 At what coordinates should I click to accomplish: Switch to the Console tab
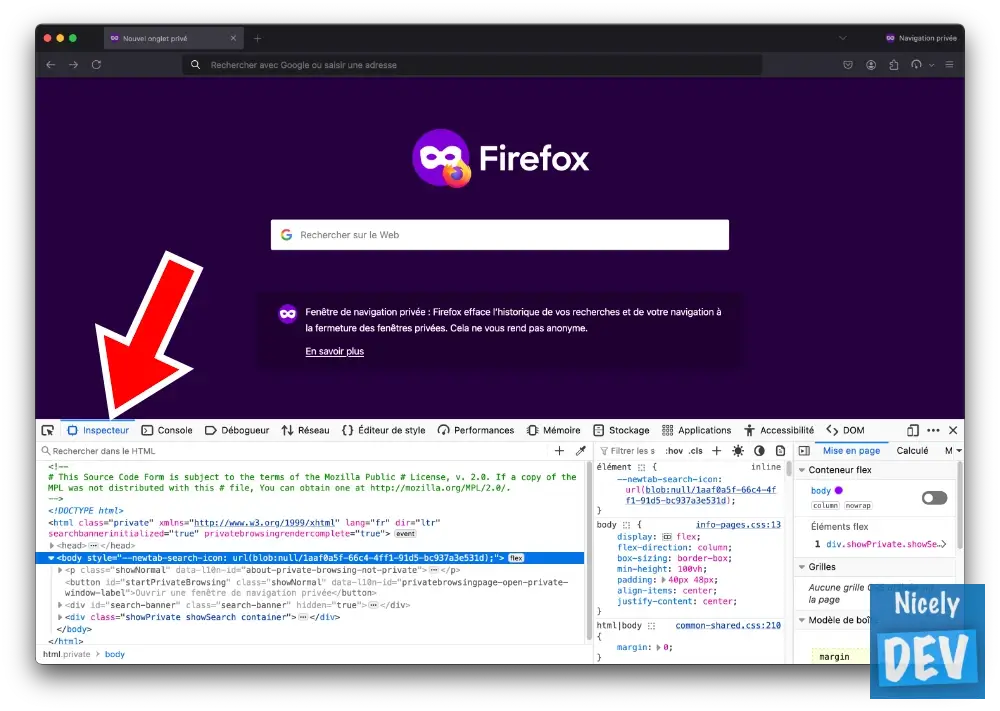[167, 430]
